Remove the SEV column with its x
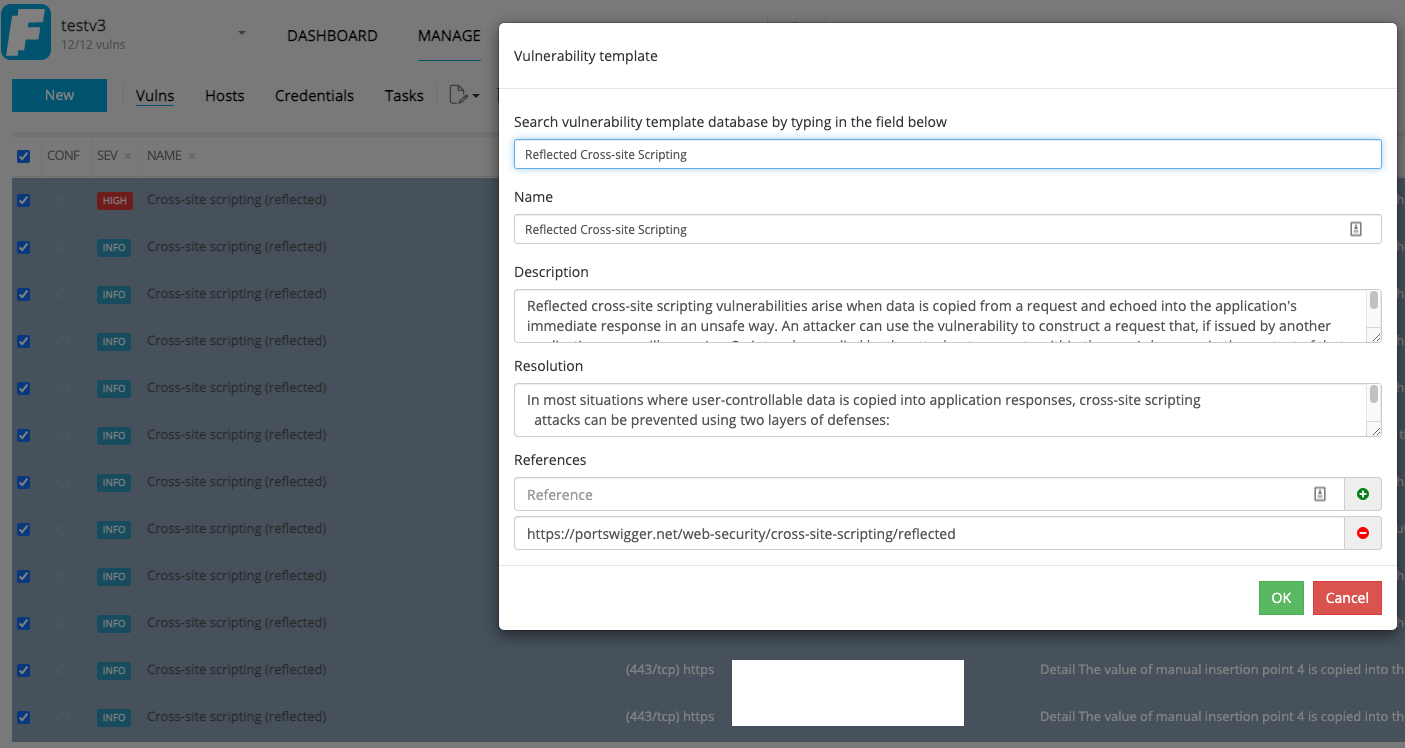Image resolution: width=1405 pixels, height=748 pixels. tap(128, 156)
